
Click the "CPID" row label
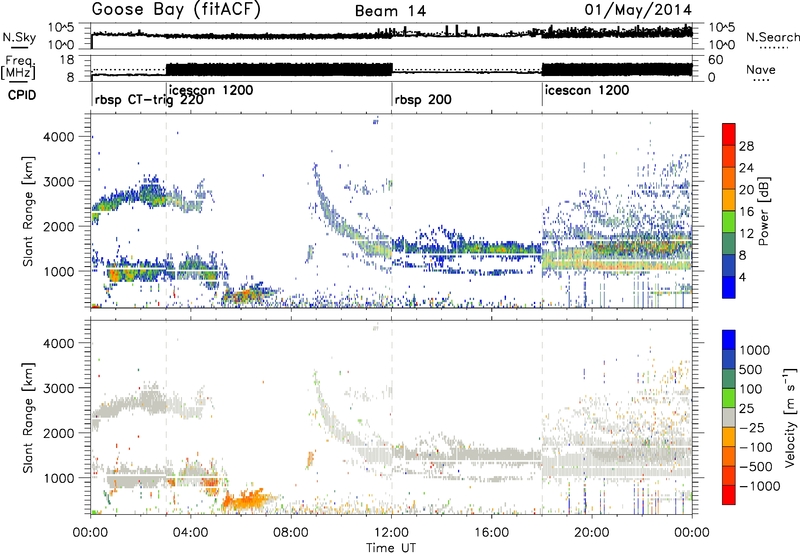(x=22, y=95)
